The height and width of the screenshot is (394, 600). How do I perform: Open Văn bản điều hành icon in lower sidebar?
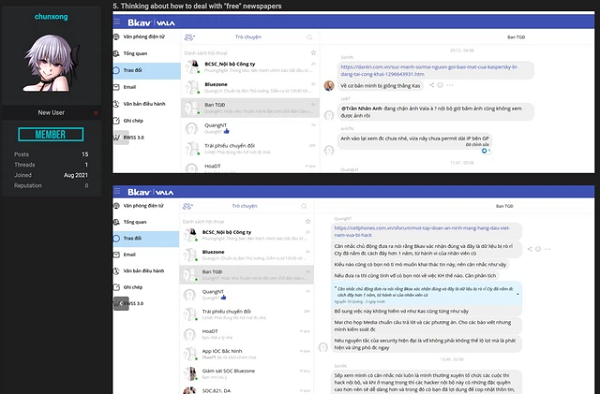[116, 271]
